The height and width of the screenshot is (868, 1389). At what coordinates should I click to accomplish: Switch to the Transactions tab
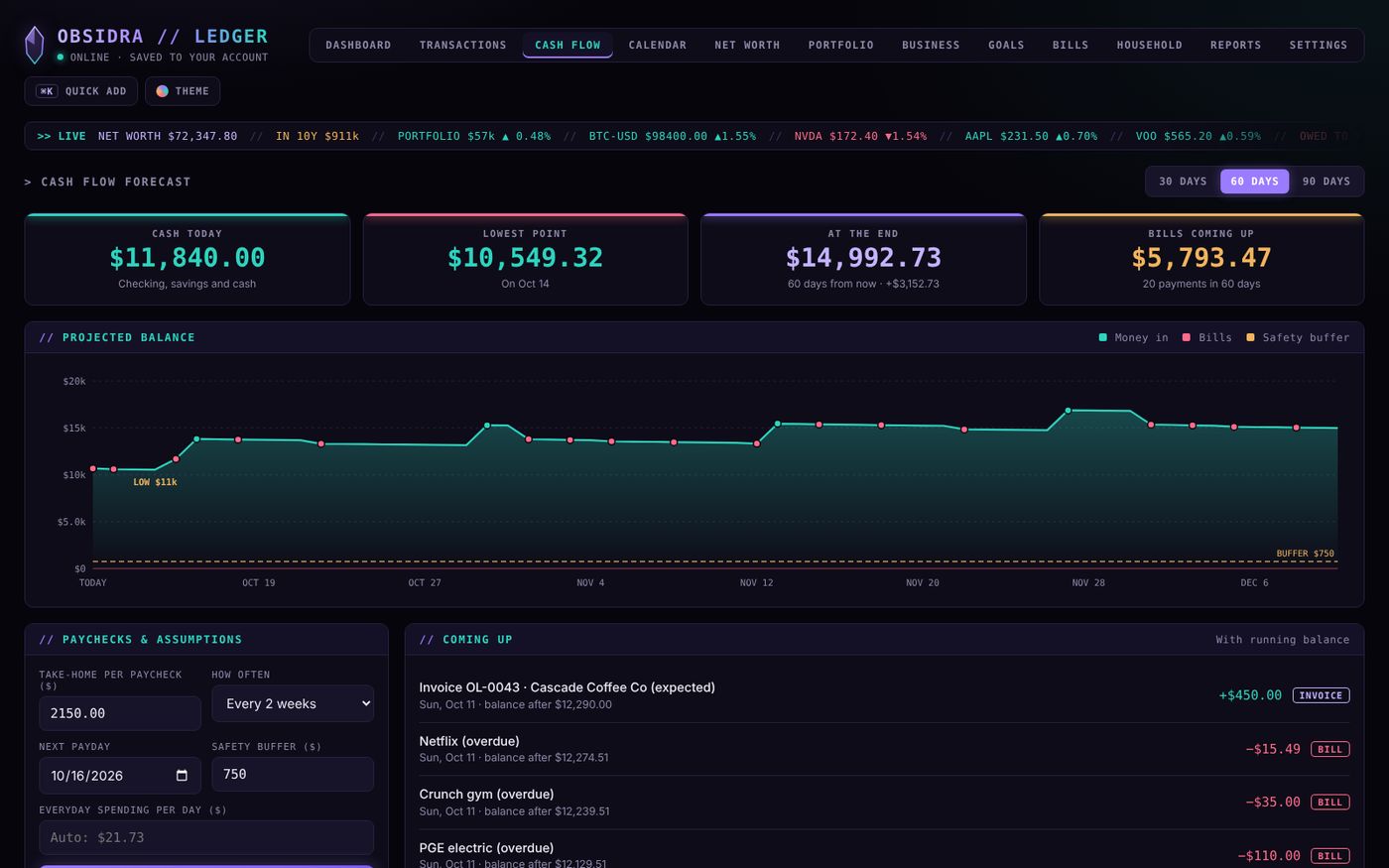coord(462,46)
